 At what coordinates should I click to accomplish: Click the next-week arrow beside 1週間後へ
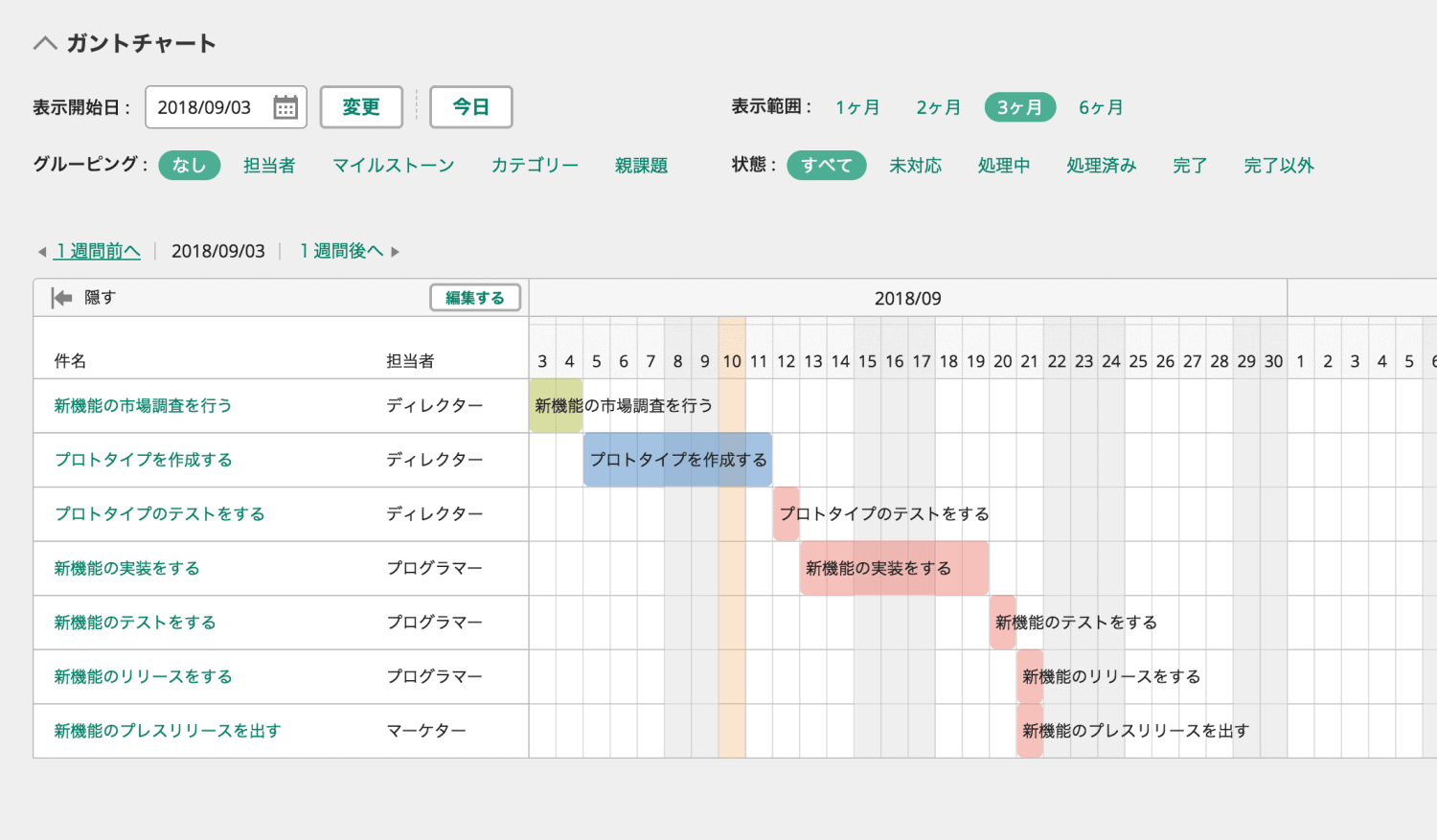point(393,250)
